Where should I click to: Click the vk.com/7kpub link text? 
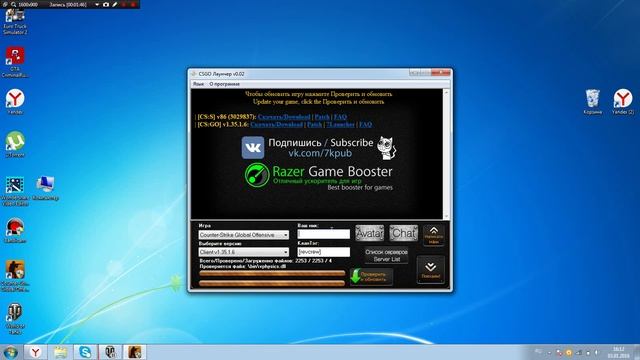(x=320, y=153)
